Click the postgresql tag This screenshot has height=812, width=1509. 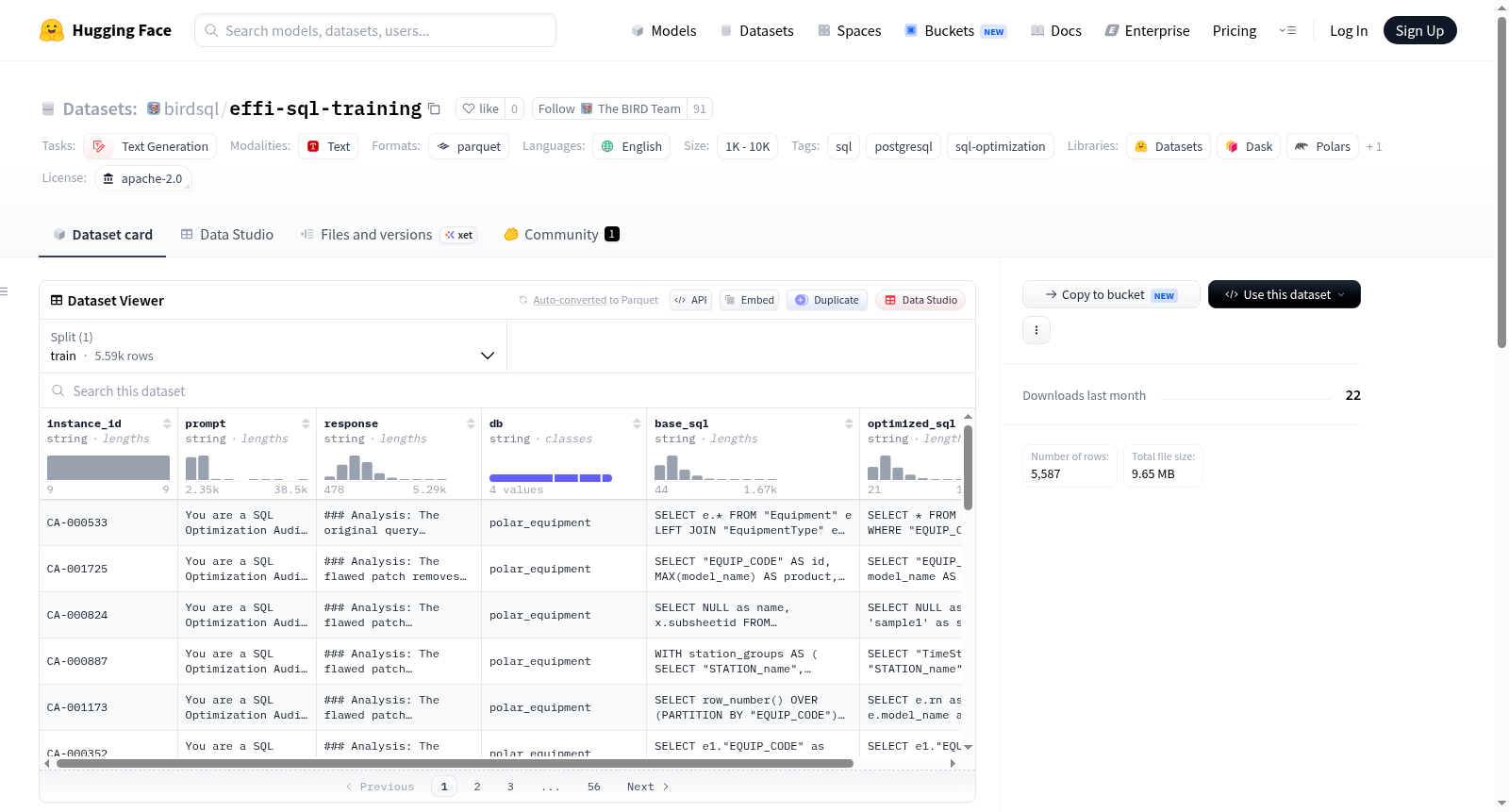point(903,146)
